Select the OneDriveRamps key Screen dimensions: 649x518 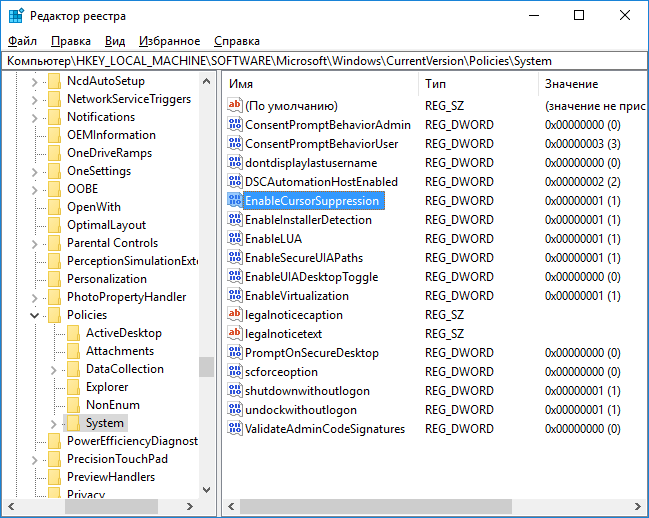tap(109, 153)
